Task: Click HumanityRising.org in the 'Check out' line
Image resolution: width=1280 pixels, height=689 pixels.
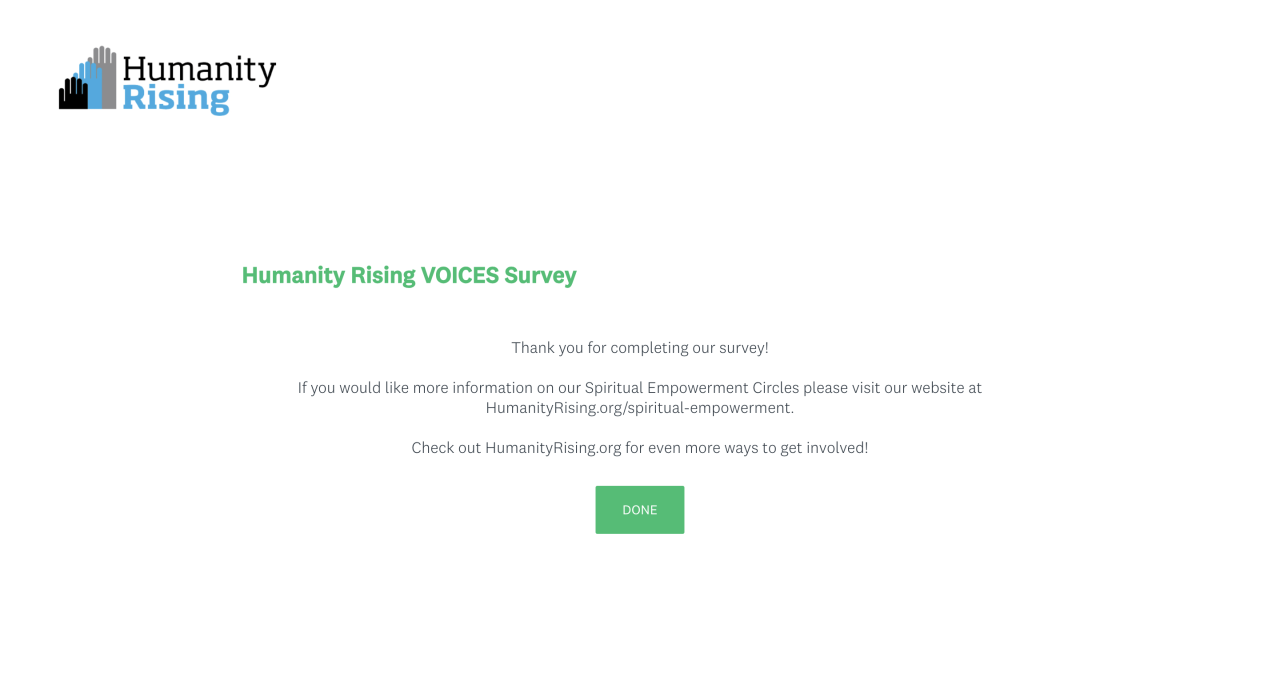Action: 553,448
